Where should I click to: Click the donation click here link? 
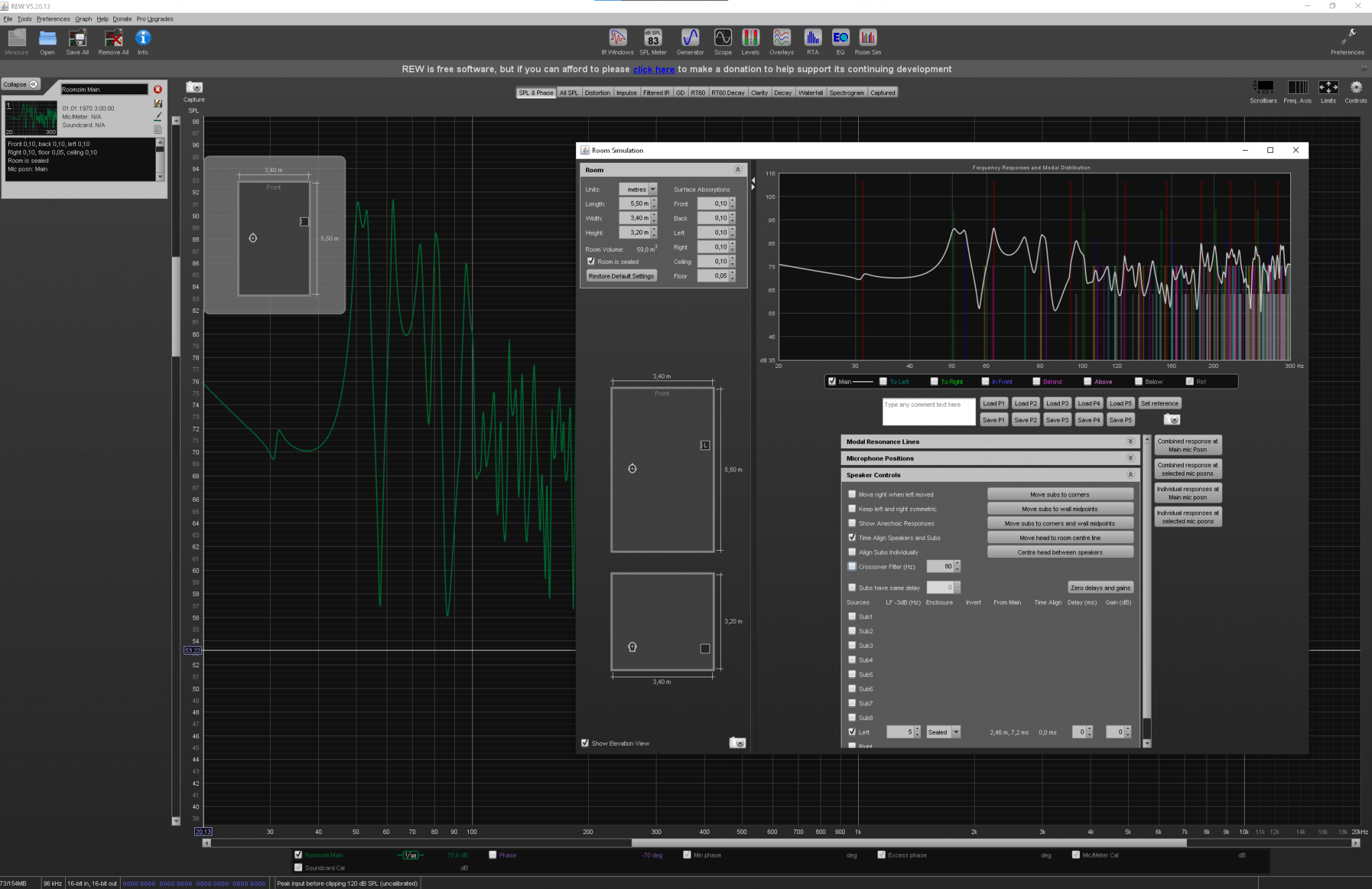click(654, 70)
